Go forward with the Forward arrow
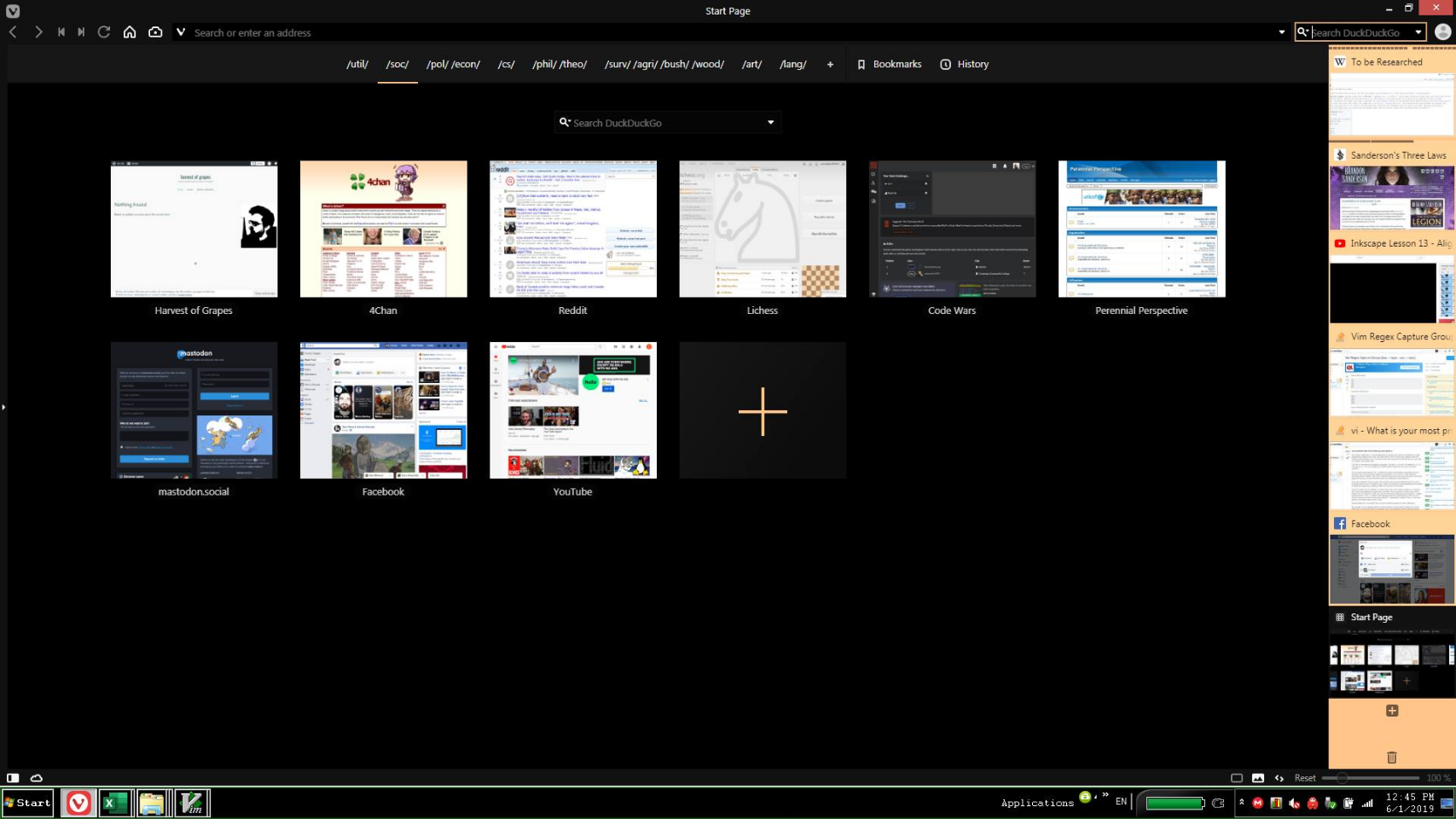The width and height of the screenshot is (1456, 819). [38, 32]
